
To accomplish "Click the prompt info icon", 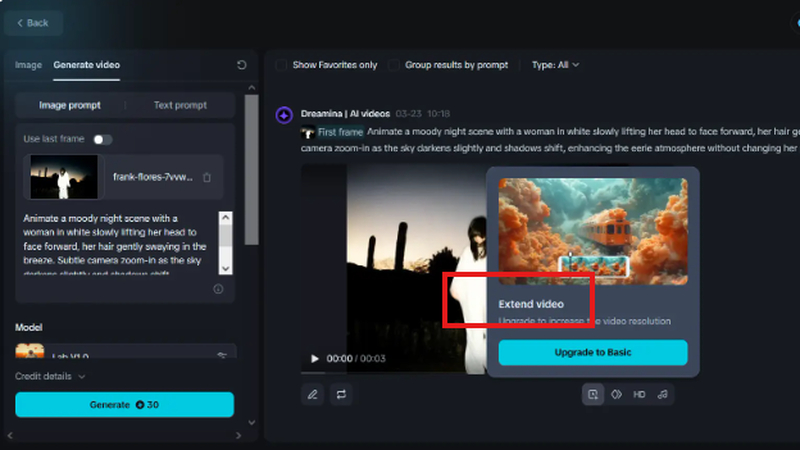I will point(218,289).
